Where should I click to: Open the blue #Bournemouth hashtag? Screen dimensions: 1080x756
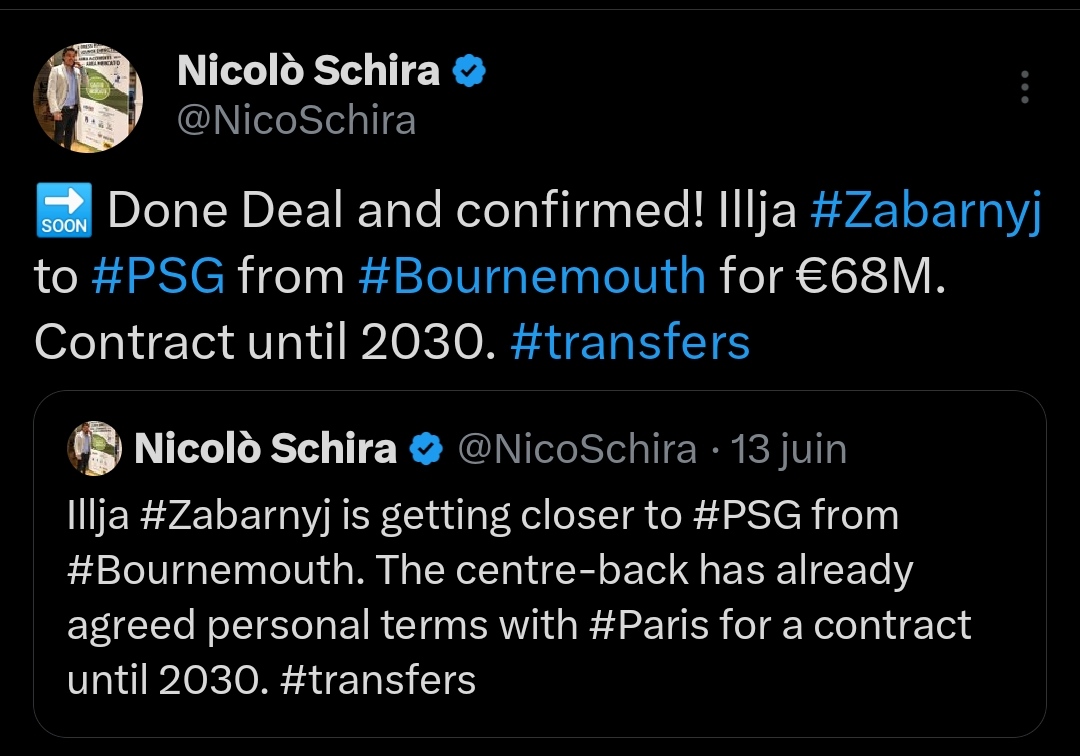click(x=532, y=276)
